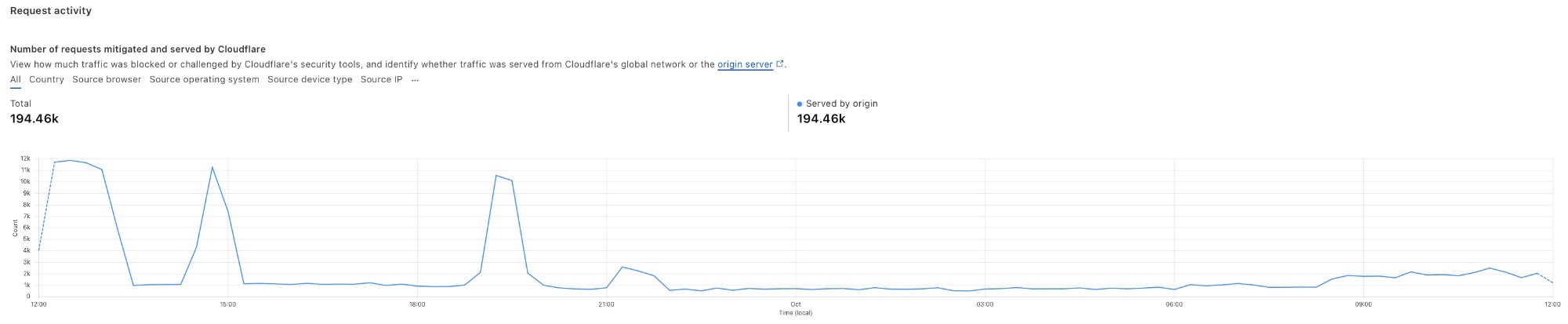Click the Request activity heading
The image size is (1568, 324).
(x=51, y=11)
